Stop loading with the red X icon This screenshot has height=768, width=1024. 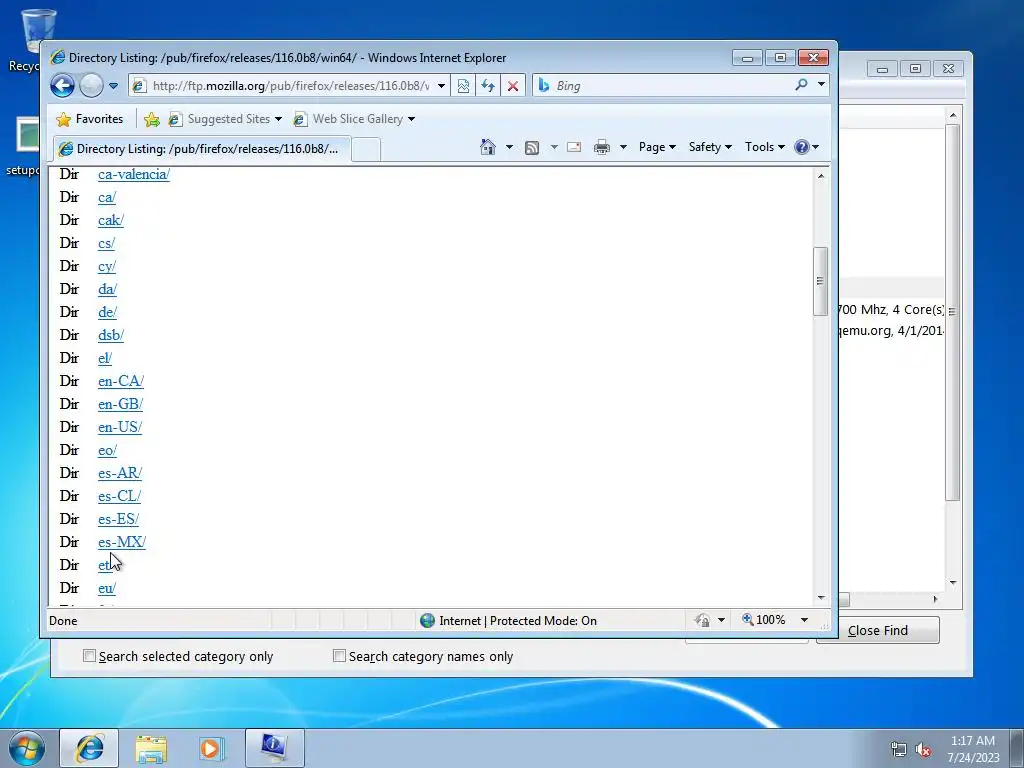[x=513, y=86]
